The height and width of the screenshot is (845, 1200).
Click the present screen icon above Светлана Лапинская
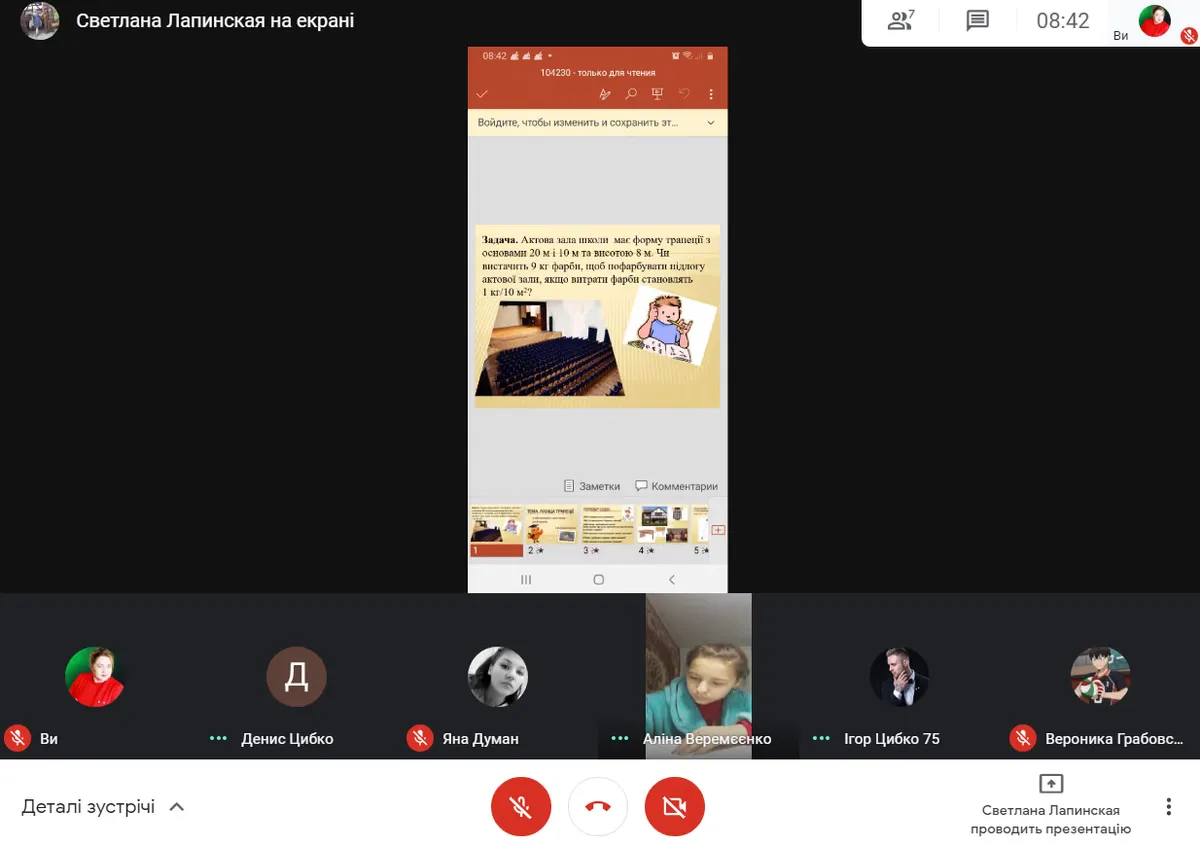1050,783
